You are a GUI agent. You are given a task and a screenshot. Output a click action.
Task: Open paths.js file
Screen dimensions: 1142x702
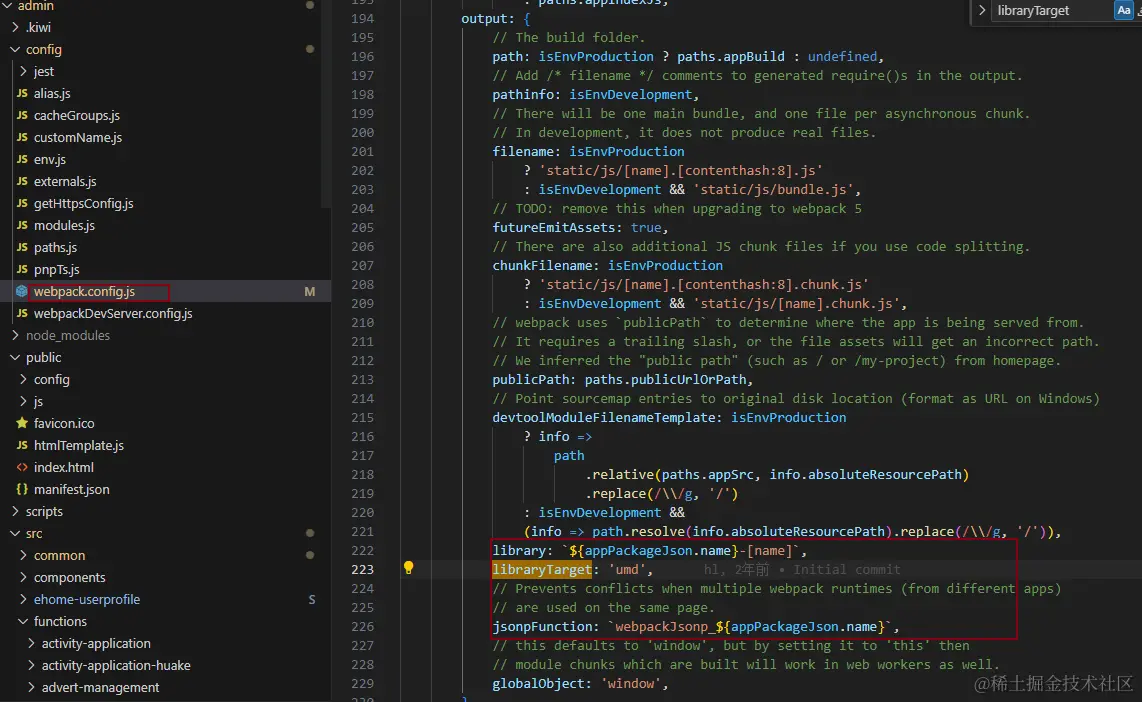(x=55, y=247)
